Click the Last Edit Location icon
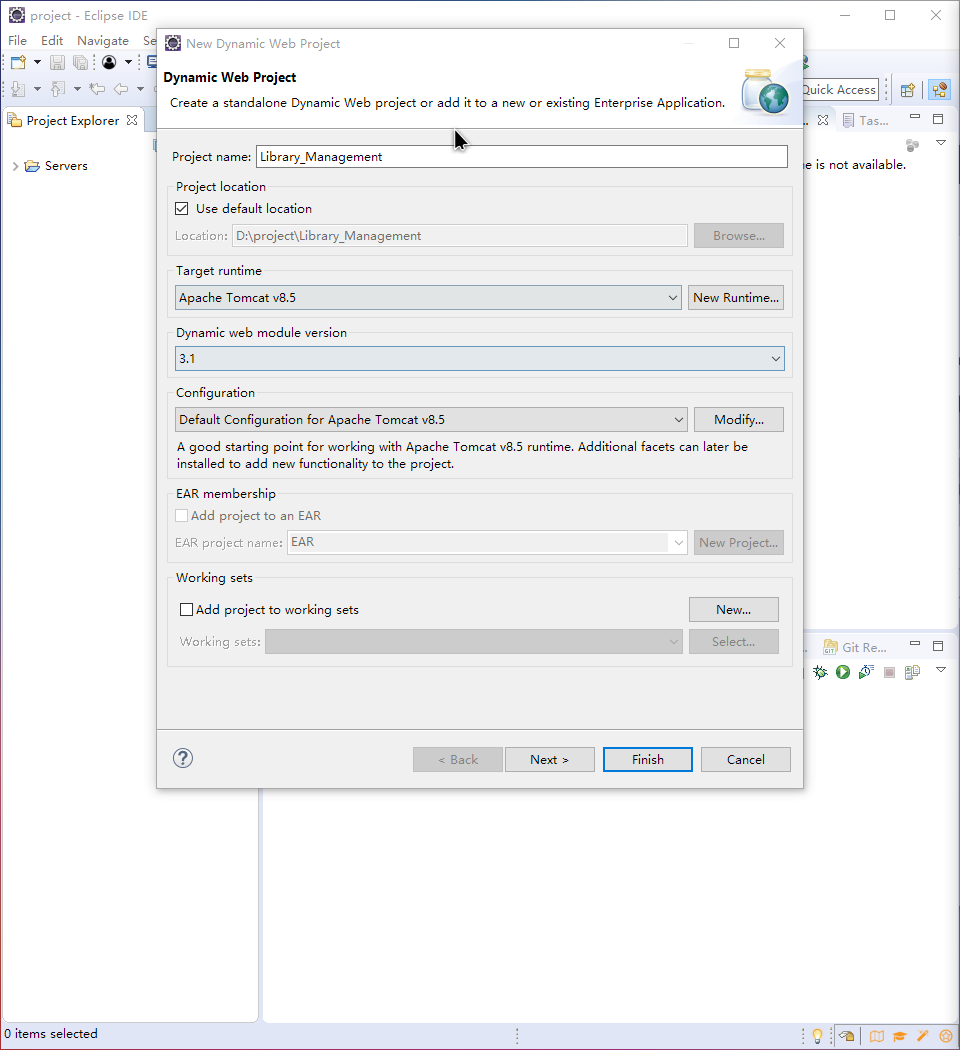 tap(97, 88)
